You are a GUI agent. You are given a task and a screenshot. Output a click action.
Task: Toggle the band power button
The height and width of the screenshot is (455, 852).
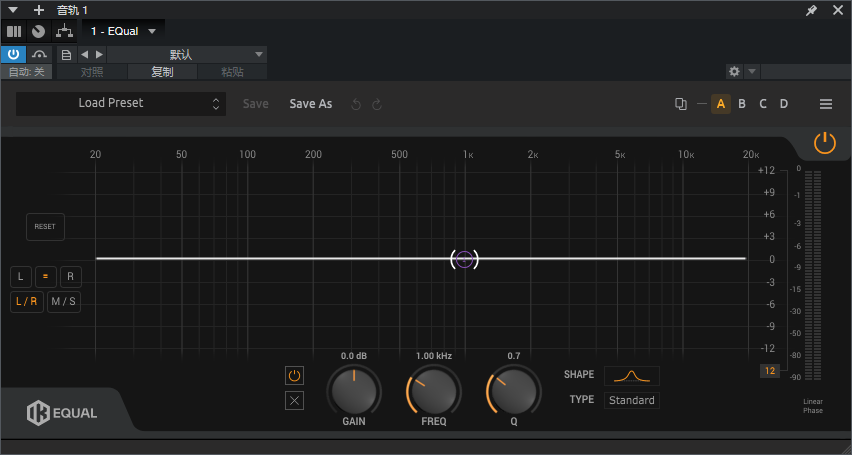tap(295, 375)
